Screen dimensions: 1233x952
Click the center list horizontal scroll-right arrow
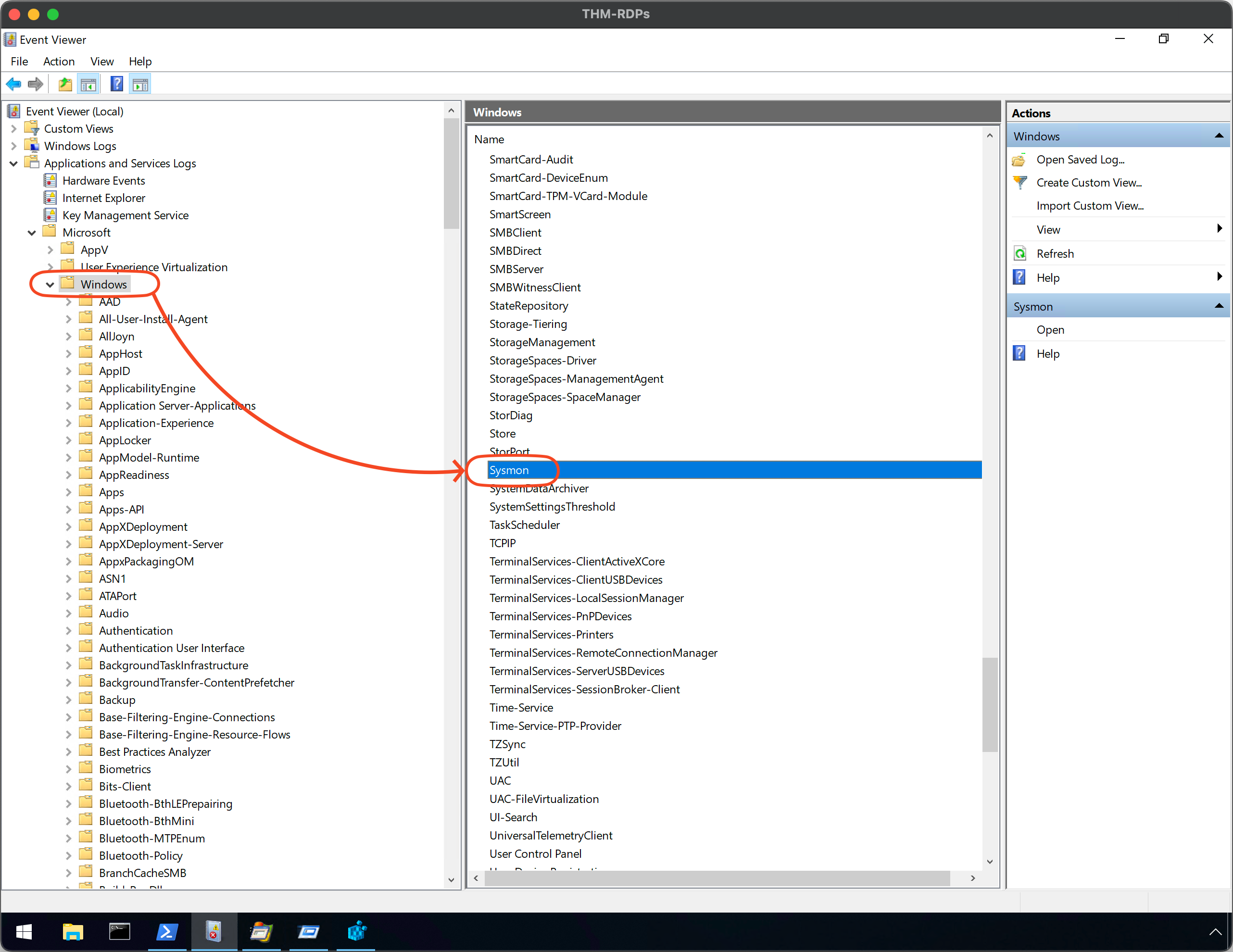pos(973,878)
